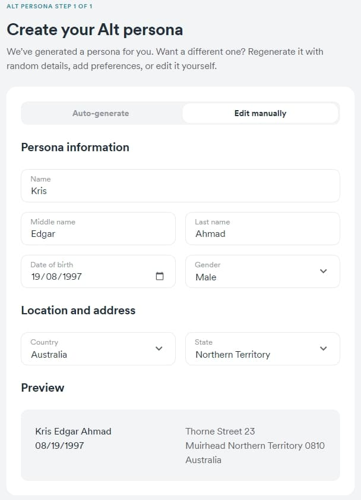
Task: Click the preview name Kris Edgar Ahmad
Action: [x=73, y=431]
